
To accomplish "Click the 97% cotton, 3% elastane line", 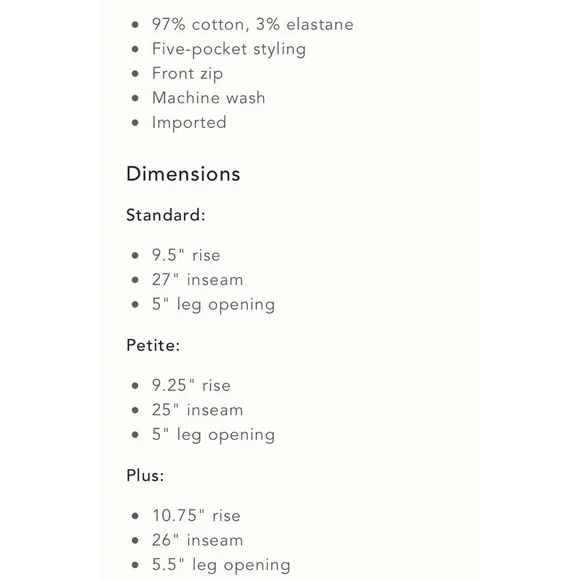I will pos(253,24).
